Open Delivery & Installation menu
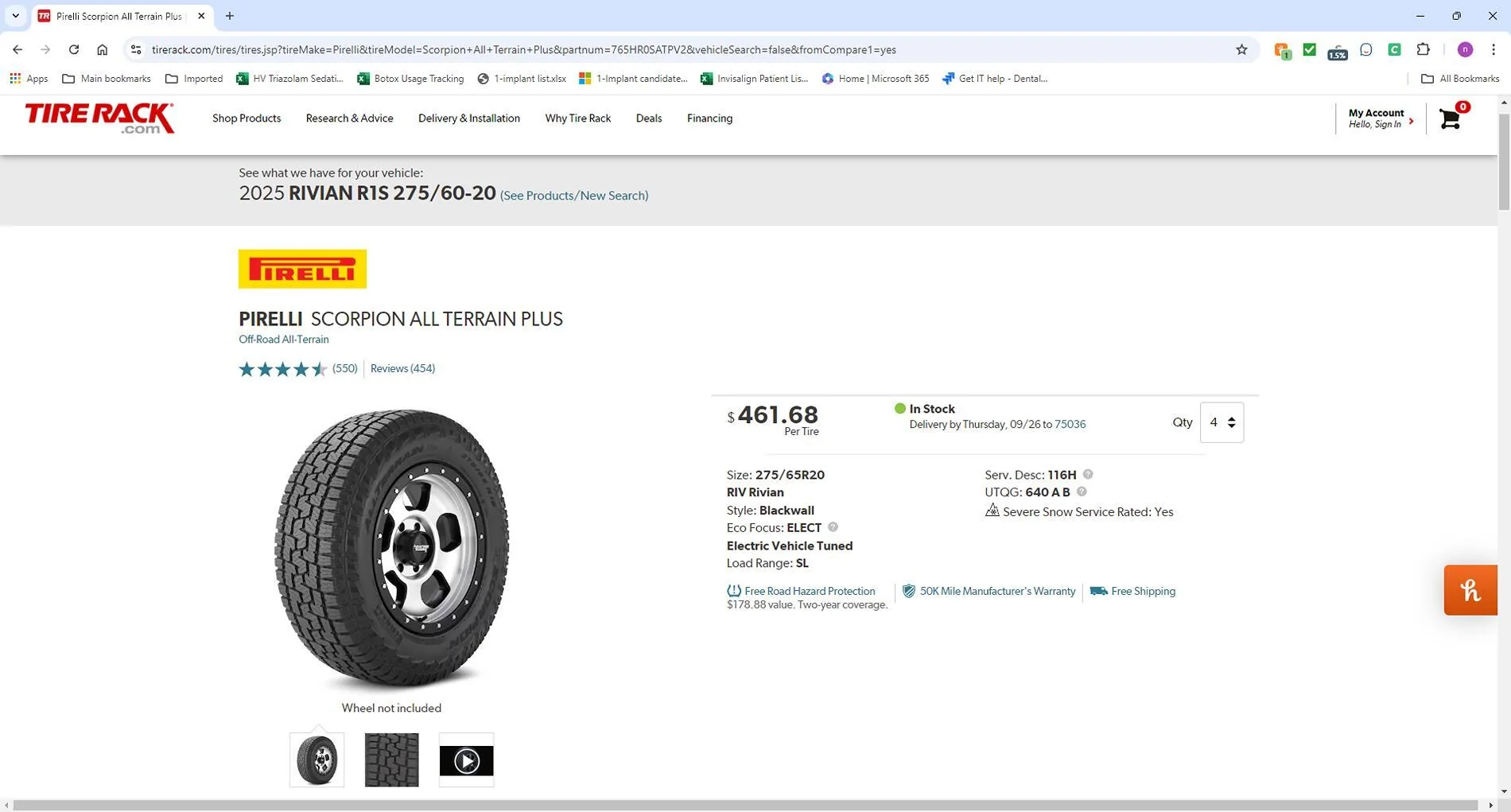 469,118
